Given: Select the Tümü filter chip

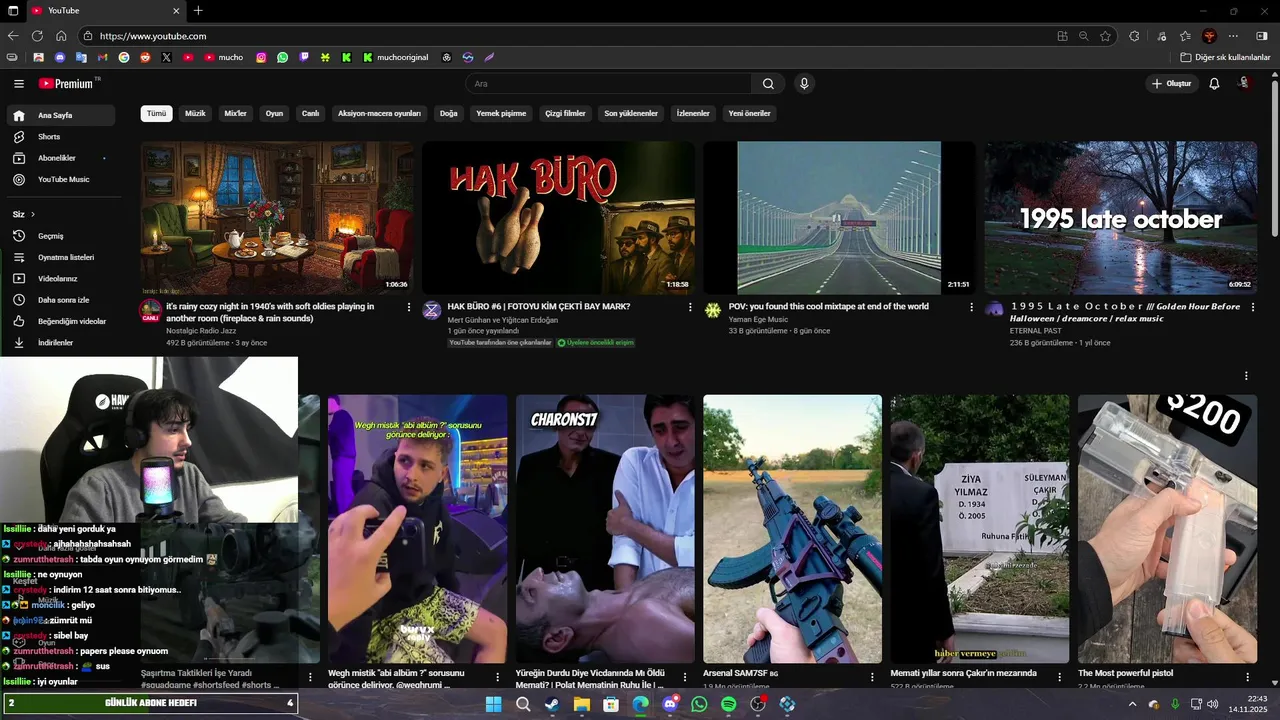Looking at the screenshot, I should [156, 114].
